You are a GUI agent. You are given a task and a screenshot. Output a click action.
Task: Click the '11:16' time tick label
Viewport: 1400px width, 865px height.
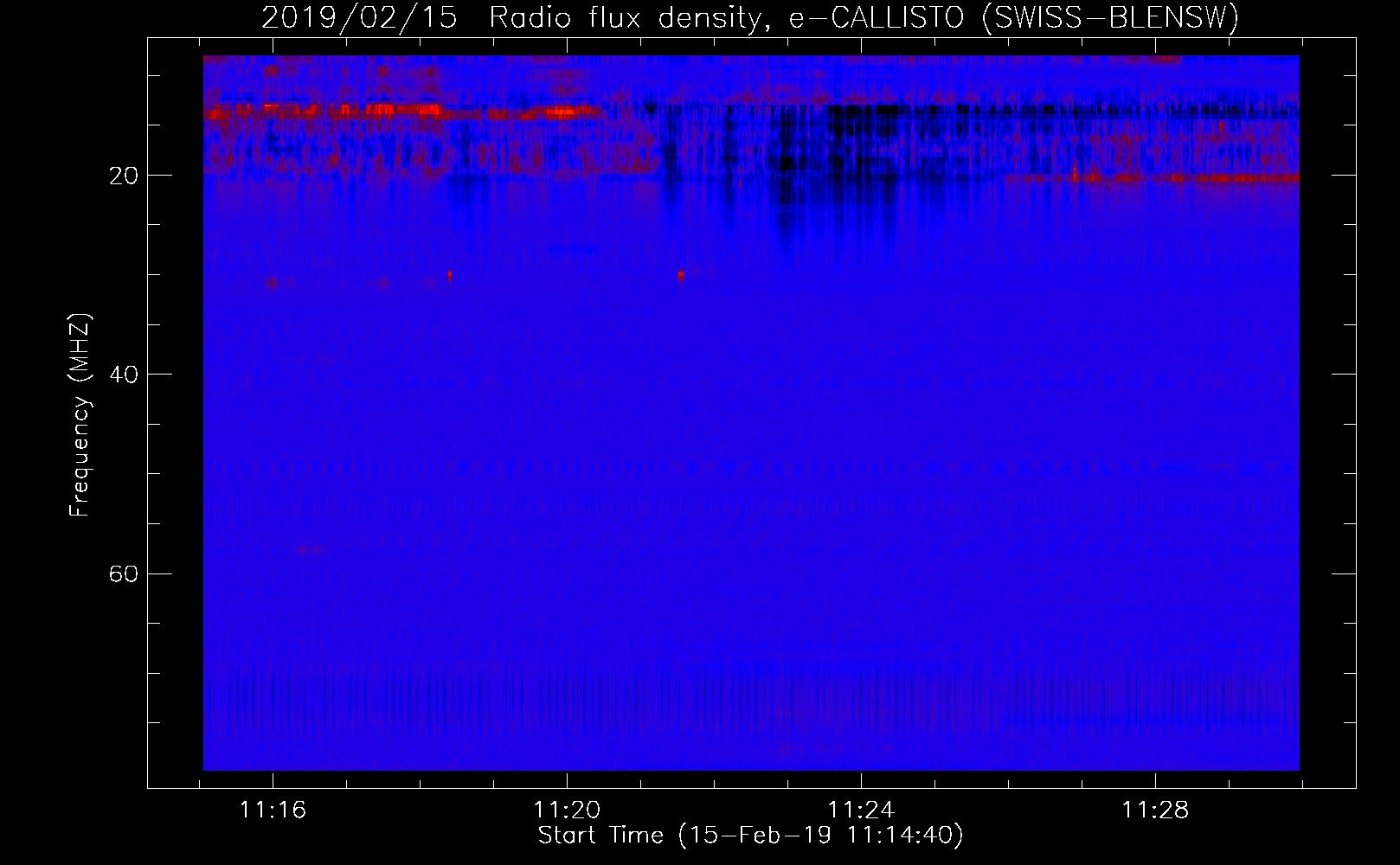pos(273,811)
